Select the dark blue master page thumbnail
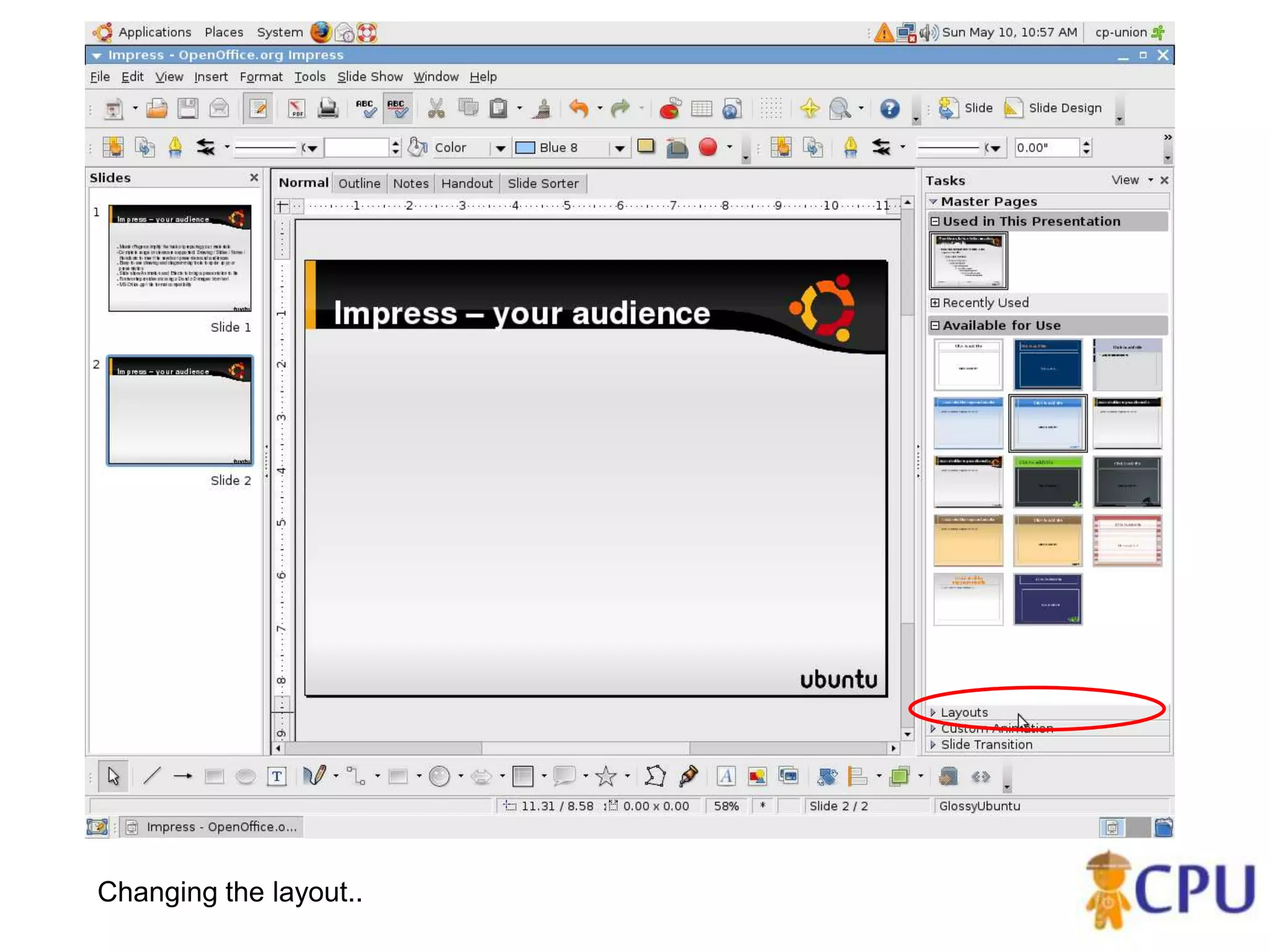 pyautogui.click(x=1047, y=364)
